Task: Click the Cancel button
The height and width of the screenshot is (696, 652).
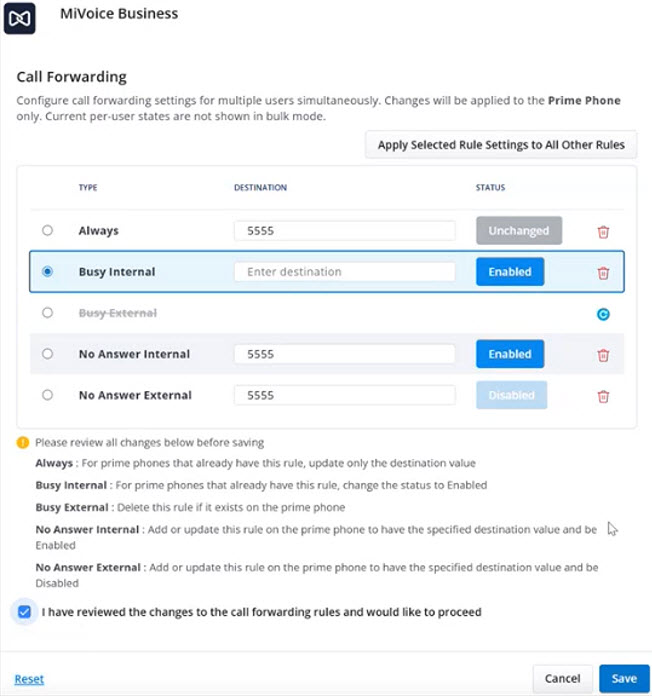Action: point(562,678)
